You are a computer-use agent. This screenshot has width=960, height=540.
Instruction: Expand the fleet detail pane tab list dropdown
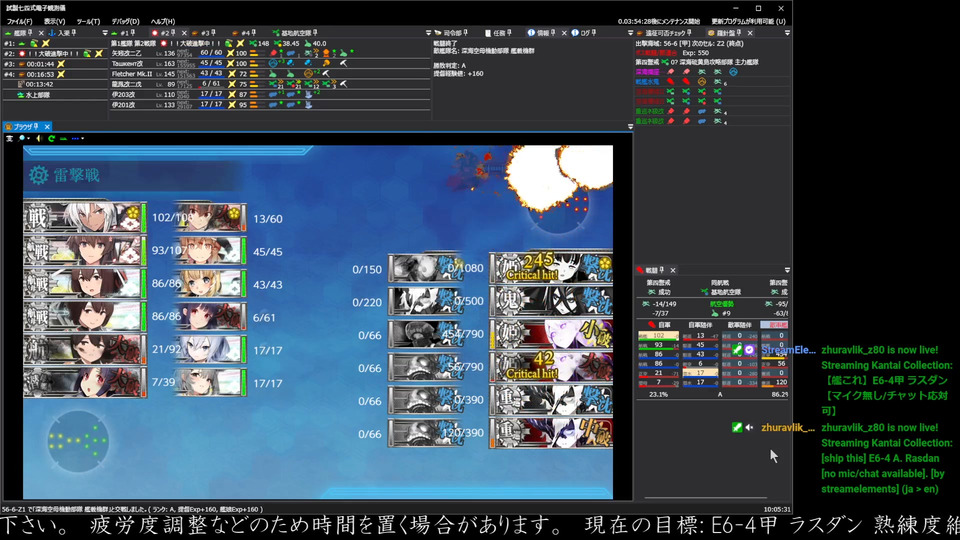pos(428,33)
